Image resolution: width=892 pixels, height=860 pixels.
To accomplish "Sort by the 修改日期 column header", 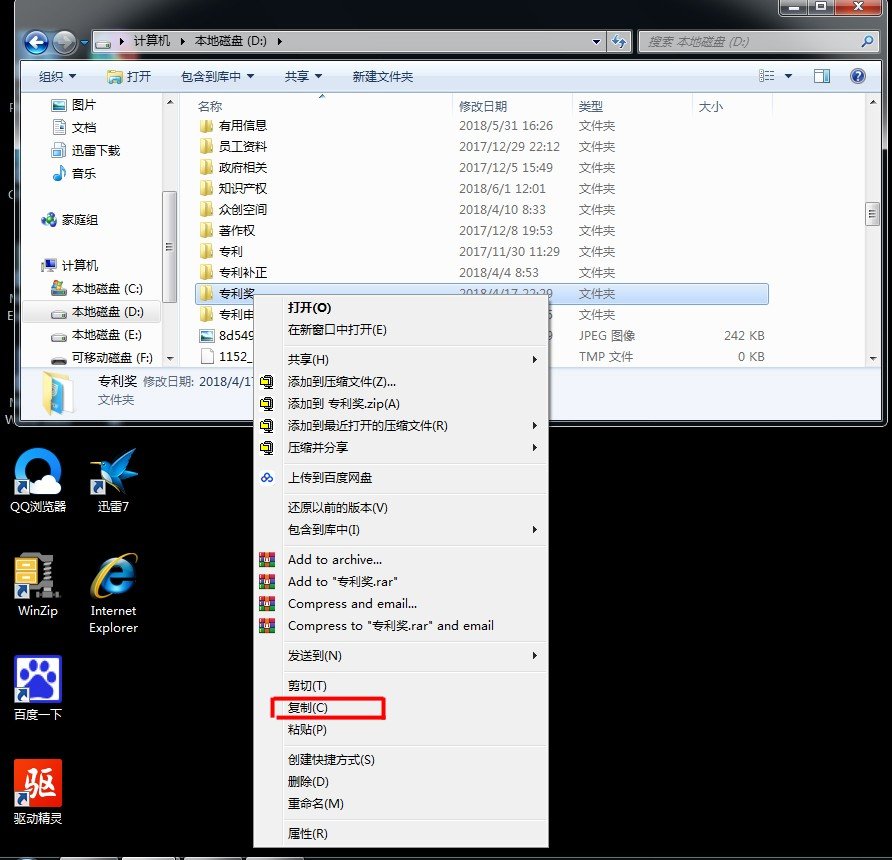I will (x=483, y=106).
